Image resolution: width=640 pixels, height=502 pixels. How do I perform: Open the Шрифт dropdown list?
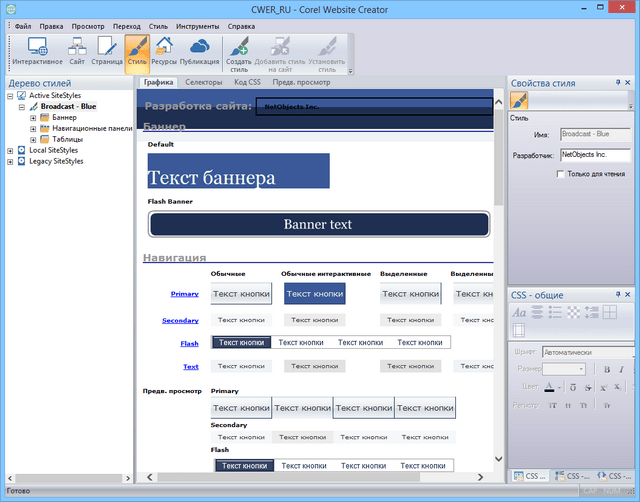(x=588, y=352)
